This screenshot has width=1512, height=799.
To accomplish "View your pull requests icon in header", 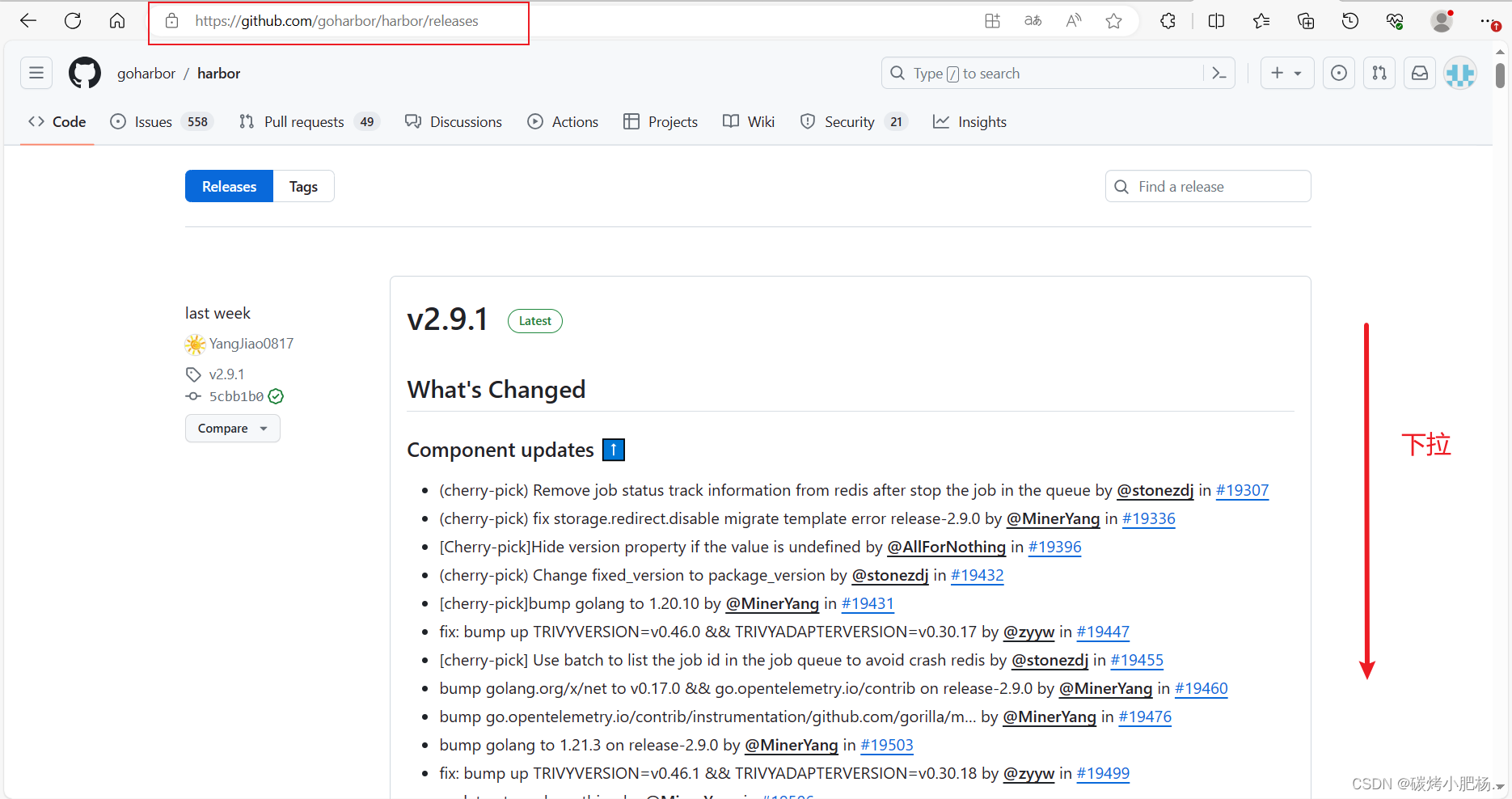I will coord(1379,74).
